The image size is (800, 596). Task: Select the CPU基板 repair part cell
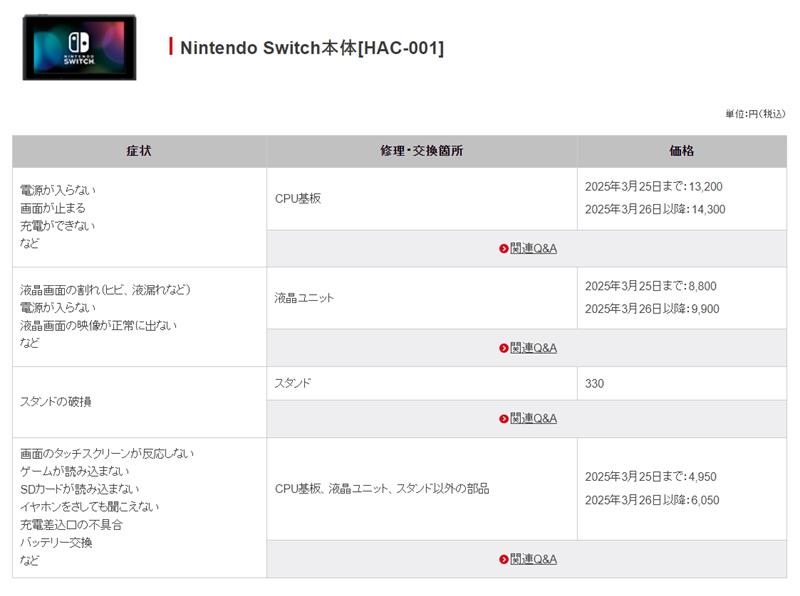pos(298,198)
